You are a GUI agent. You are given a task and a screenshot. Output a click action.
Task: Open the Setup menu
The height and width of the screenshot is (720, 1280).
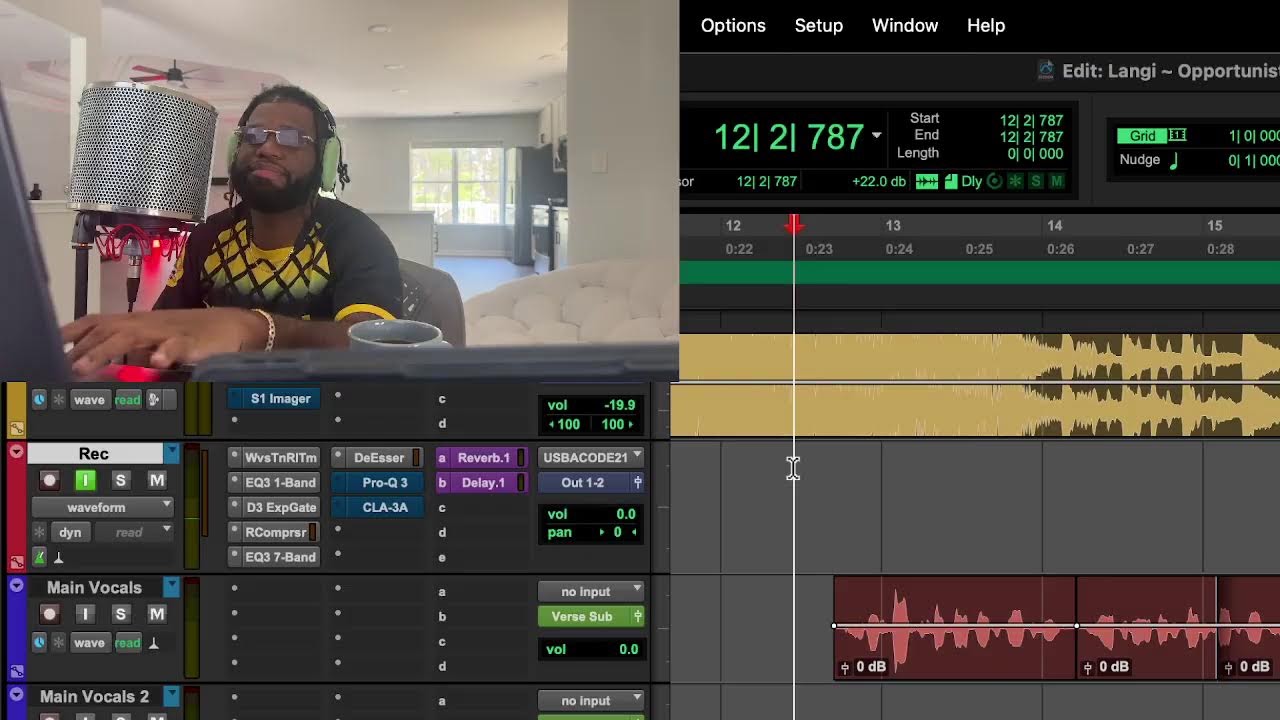tap(819, 26)
